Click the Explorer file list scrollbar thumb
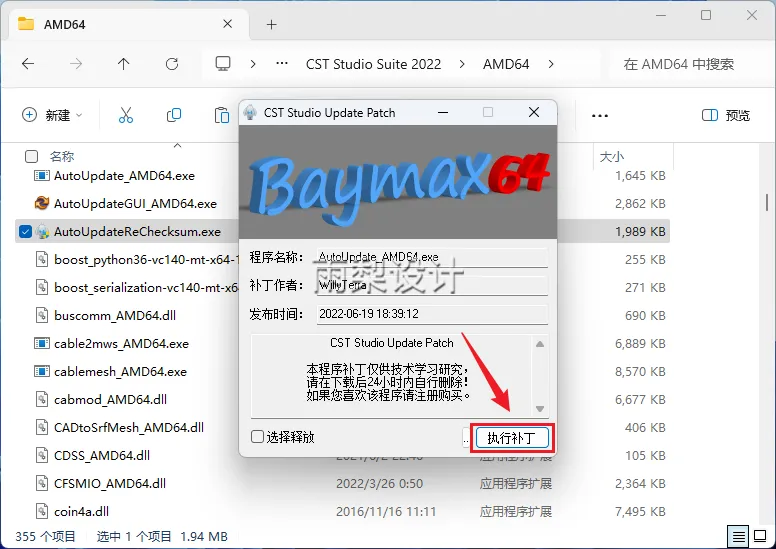The image size is (776, 549). [767, 202]
